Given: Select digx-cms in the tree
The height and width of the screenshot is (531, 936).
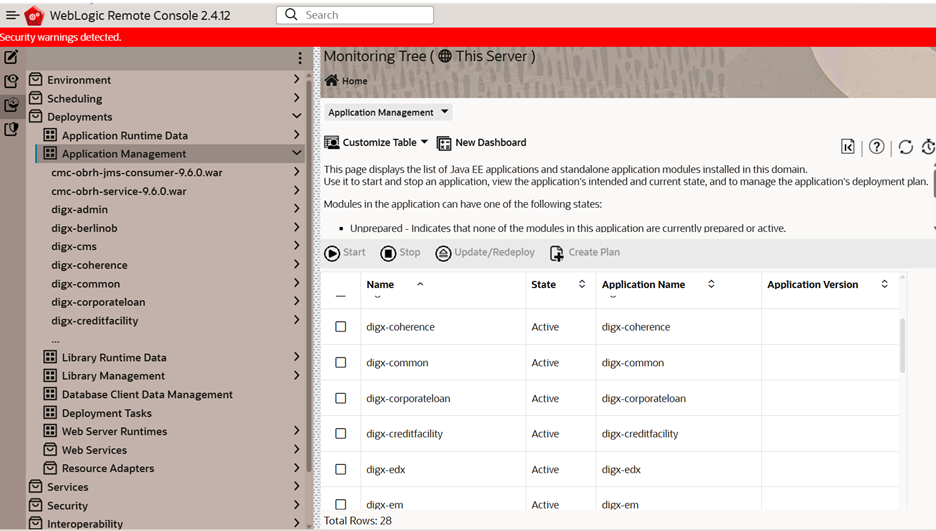Looking at the screenshot, I should [x=74, y=246].
